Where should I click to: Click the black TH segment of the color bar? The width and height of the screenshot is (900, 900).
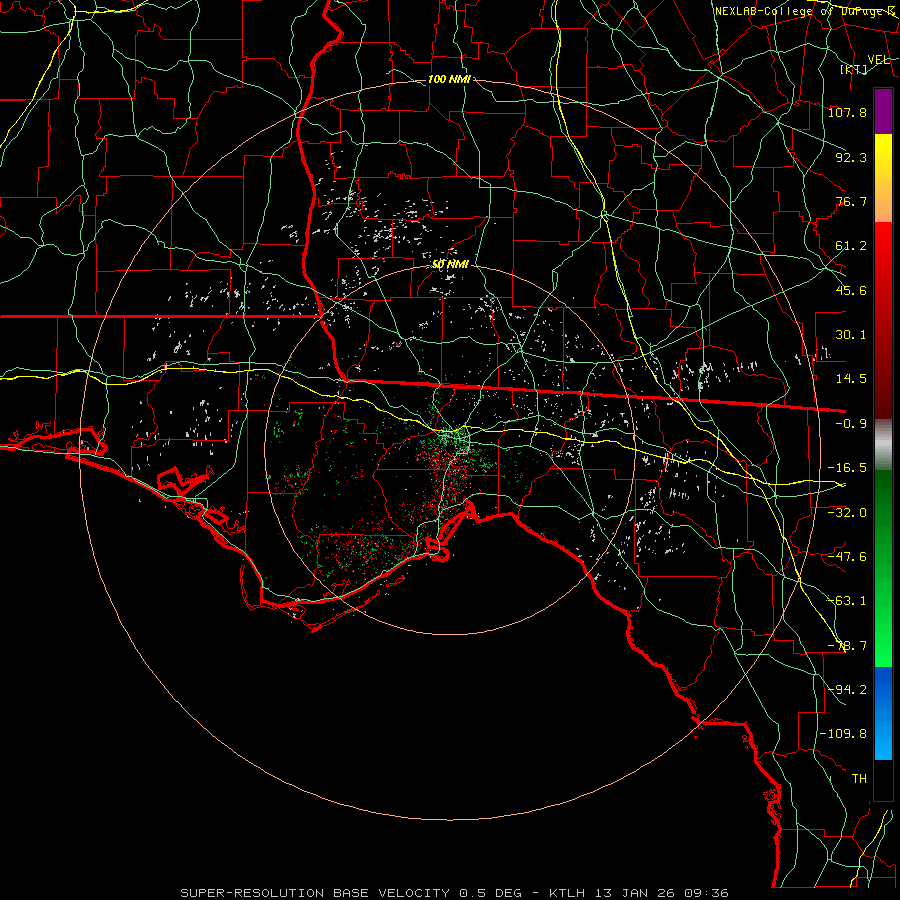pos(883,780)
